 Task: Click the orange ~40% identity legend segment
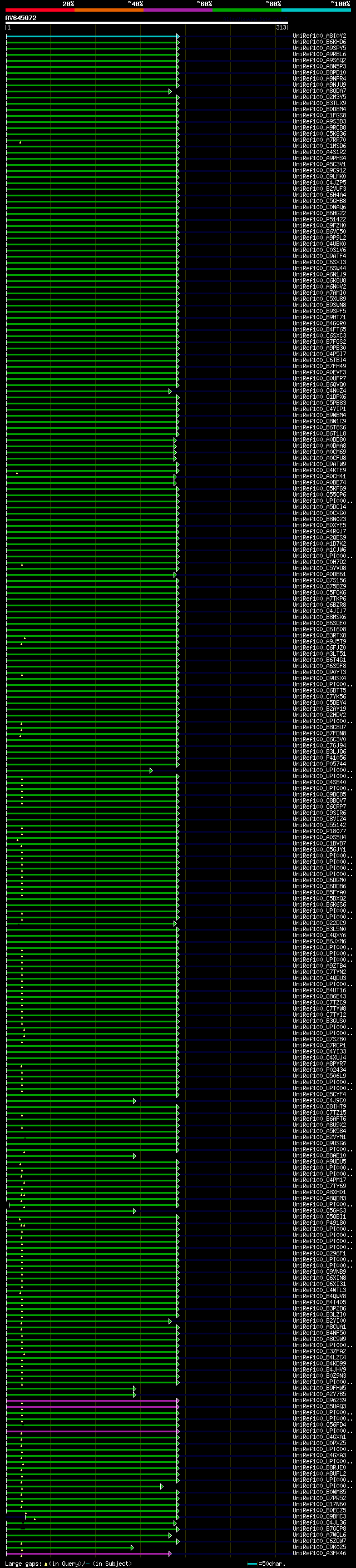tap(109, 10)
